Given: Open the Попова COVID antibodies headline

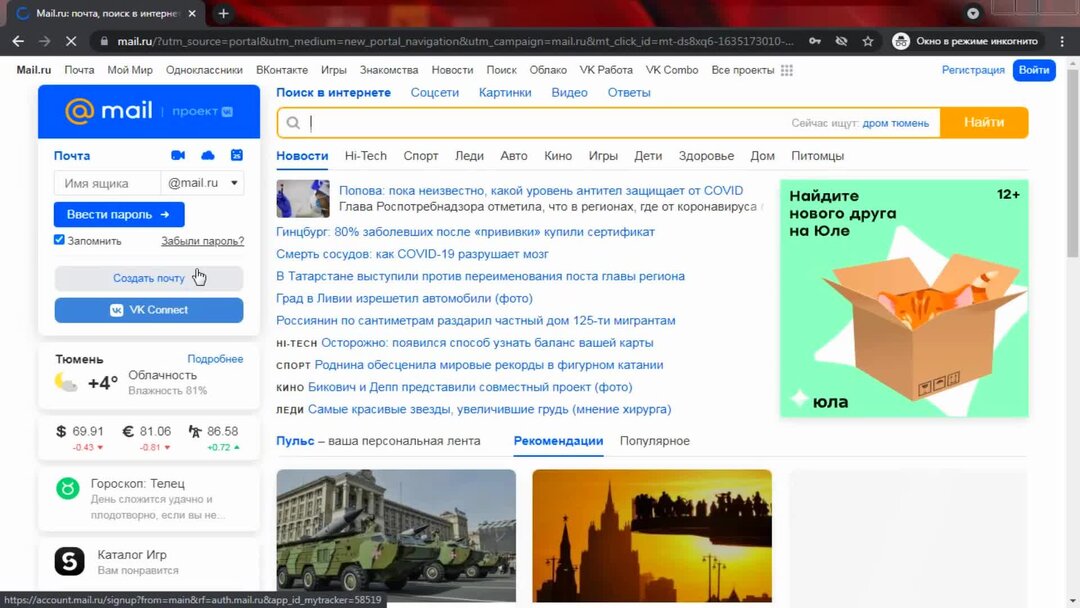Looking at the screenshot, I should click(x=541, y=191).
